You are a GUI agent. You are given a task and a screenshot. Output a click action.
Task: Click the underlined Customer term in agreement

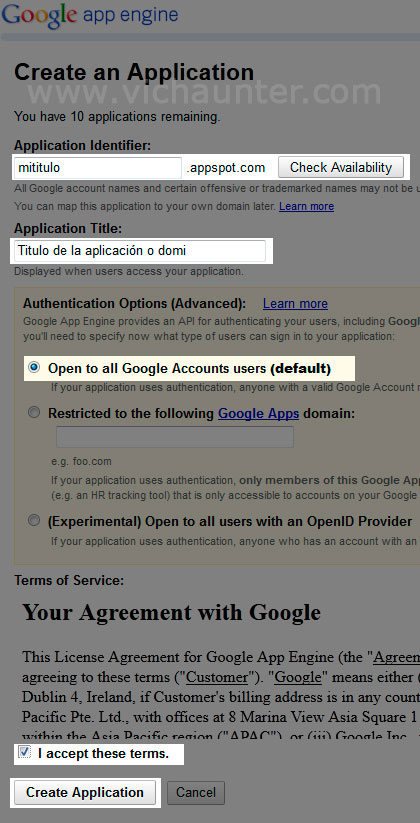(x=217, y=677)
